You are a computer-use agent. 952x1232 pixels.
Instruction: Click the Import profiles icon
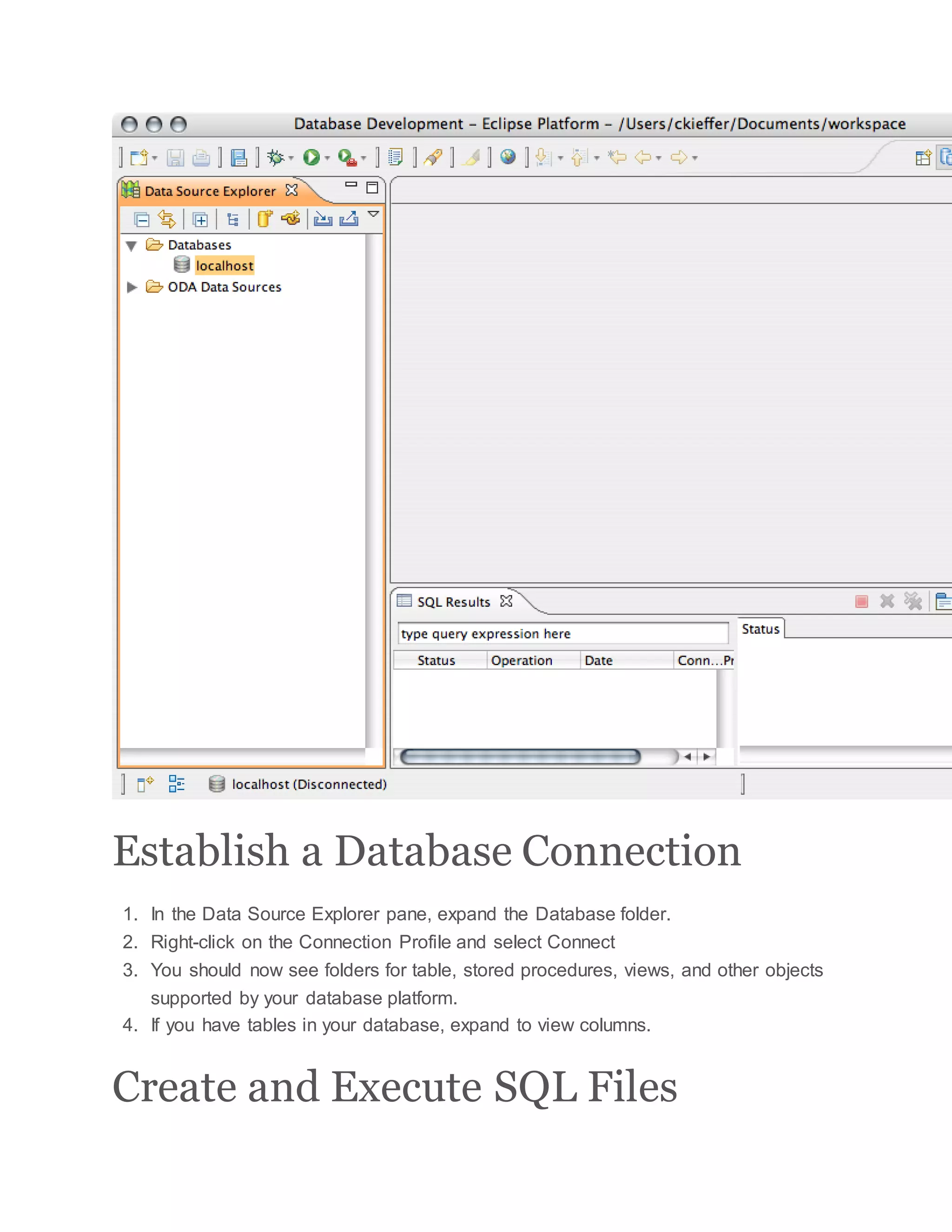323,219
